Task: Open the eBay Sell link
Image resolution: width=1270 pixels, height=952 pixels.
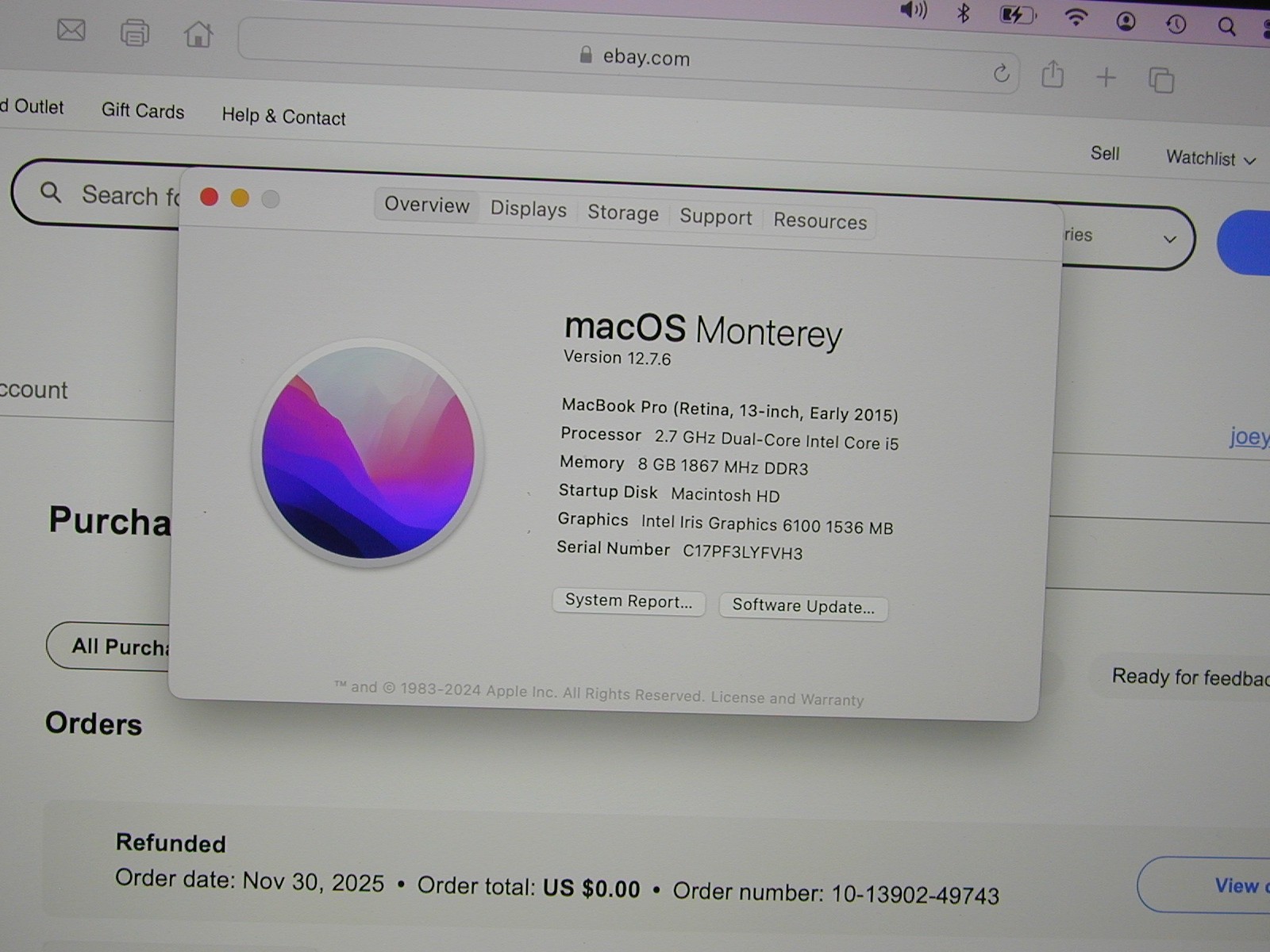Action: tap(1105, 153)
